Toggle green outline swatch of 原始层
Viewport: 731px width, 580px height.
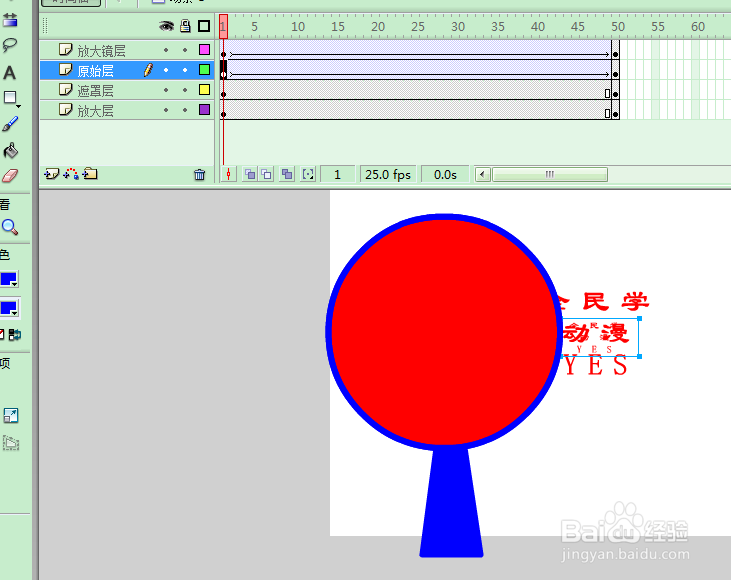pyautogui.click(x=204, y=69)
